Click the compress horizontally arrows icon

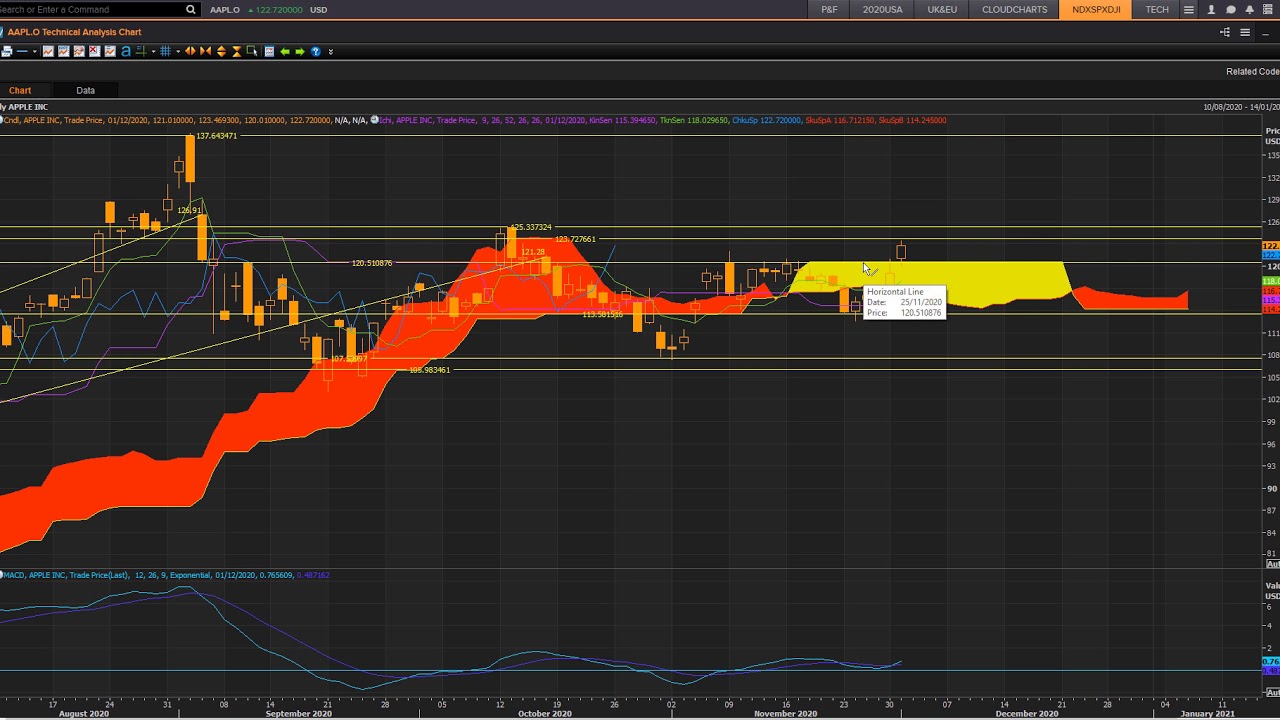[x=205, y=51]
